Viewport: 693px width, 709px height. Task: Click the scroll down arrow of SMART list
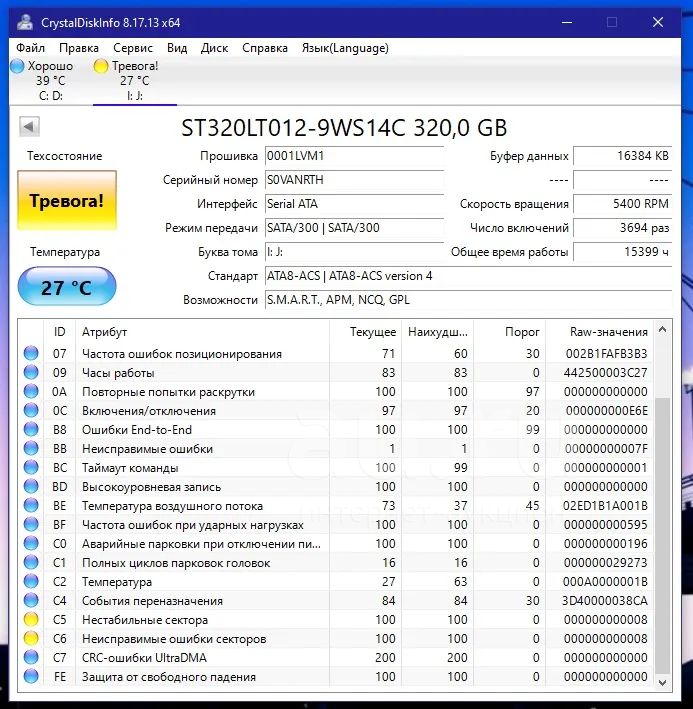click(x=663, y=682)
